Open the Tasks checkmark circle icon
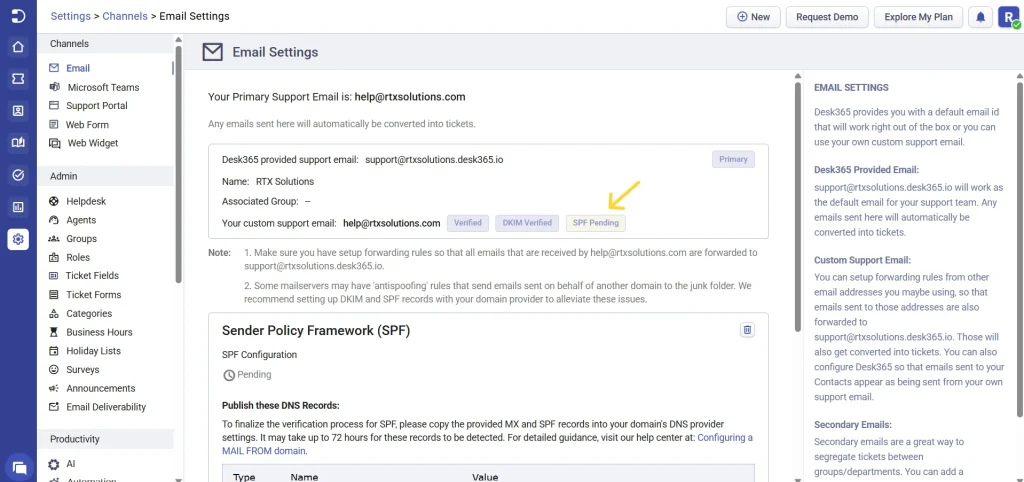 pyautogui.click(x=18, y=175)
